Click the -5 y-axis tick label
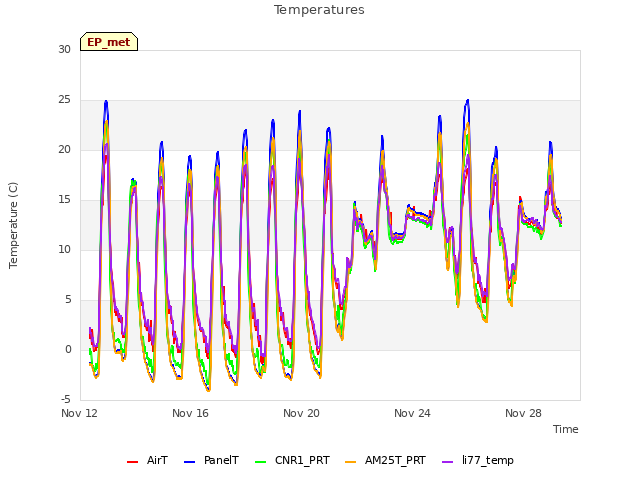This screenshot has width=640, height=480. coord(66,399)
